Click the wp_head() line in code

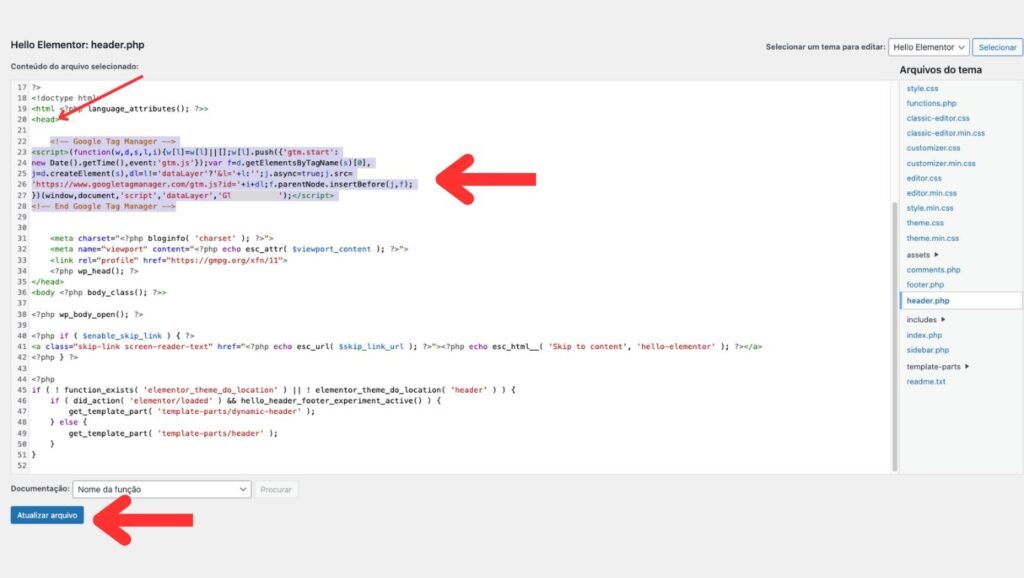coord(94,271)
